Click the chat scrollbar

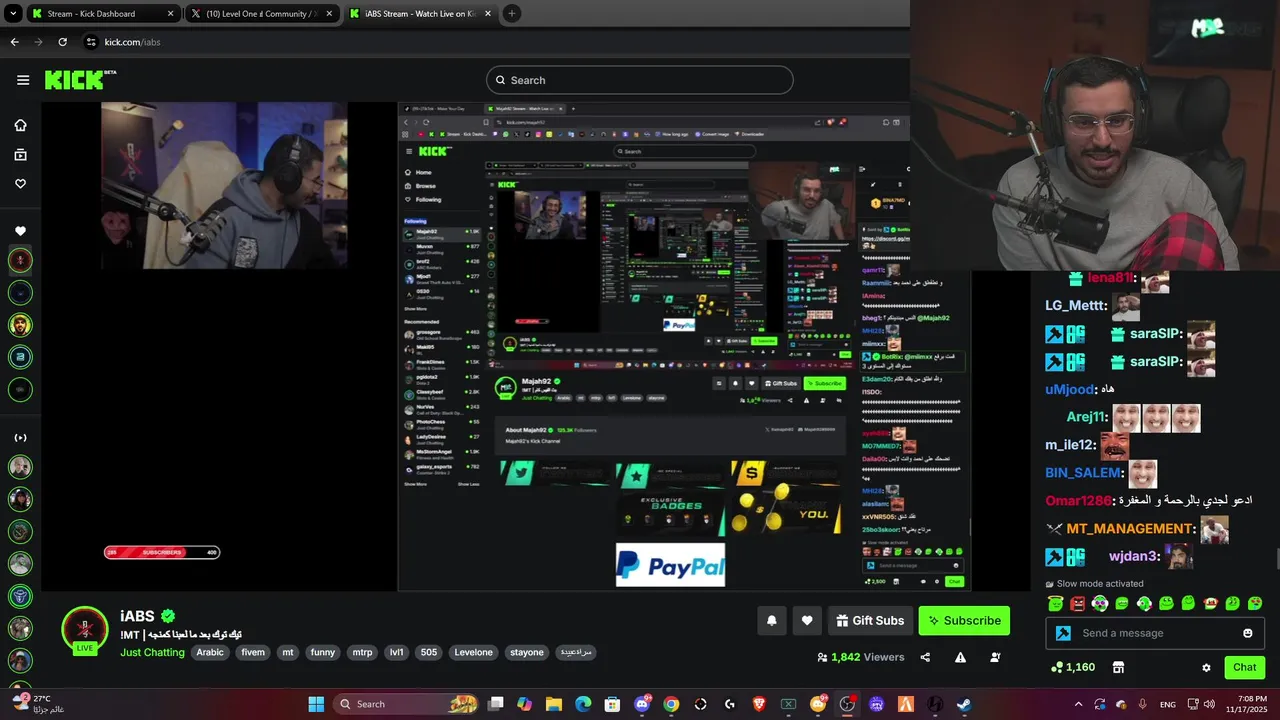tap(1276, 557)
